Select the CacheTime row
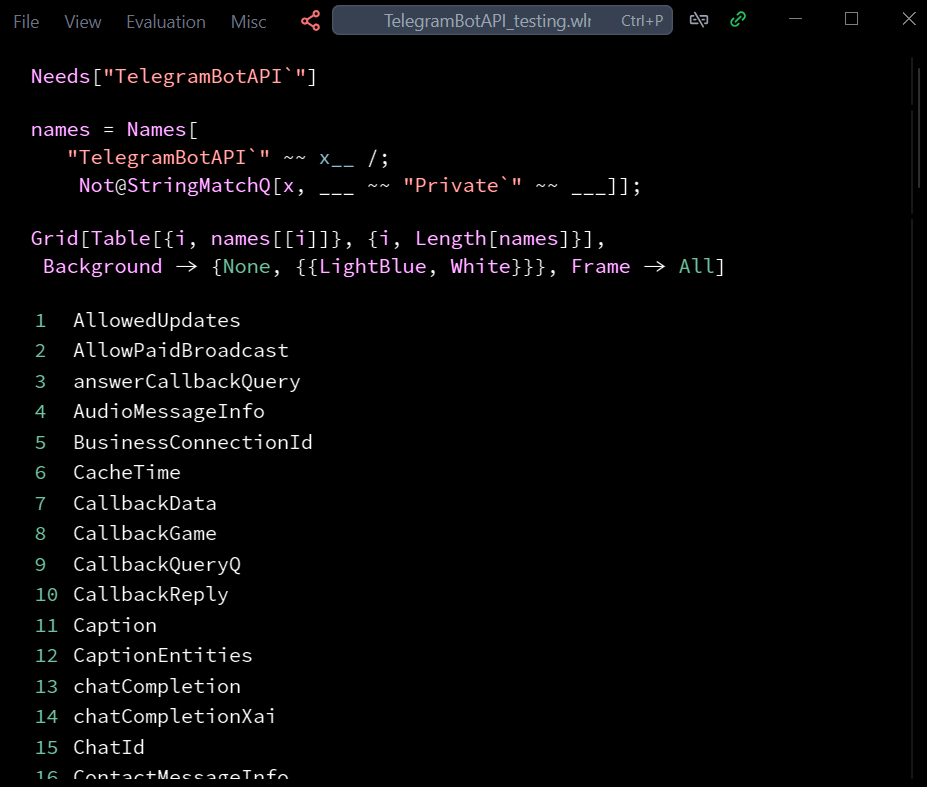Image resolution: width=927 pixels, height=787 pixels. click(107, 472)
